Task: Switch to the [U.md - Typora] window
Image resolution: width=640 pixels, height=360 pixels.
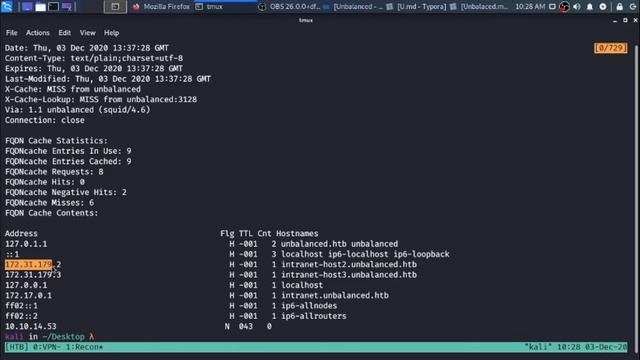Action: (417, 7)
